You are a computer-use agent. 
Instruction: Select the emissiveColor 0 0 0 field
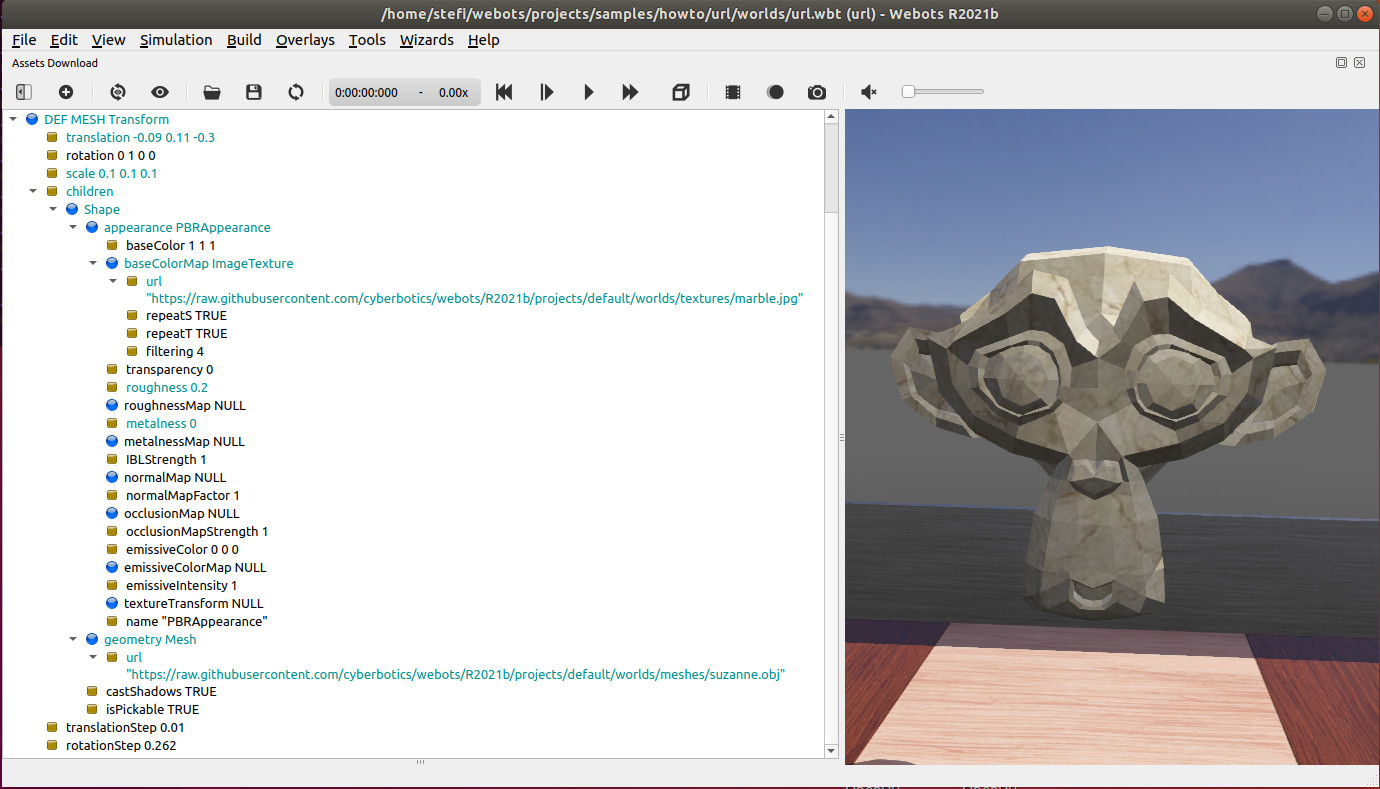click(182, 549)
